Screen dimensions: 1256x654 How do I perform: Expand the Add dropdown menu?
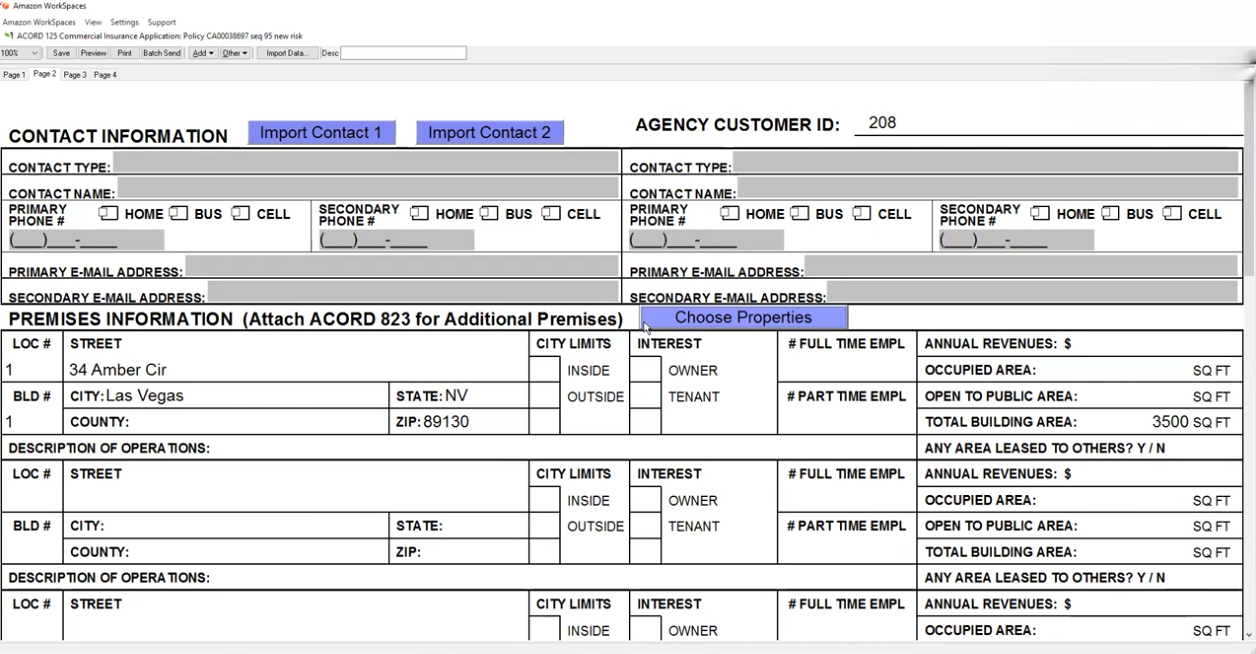click(x=203, y=53)
